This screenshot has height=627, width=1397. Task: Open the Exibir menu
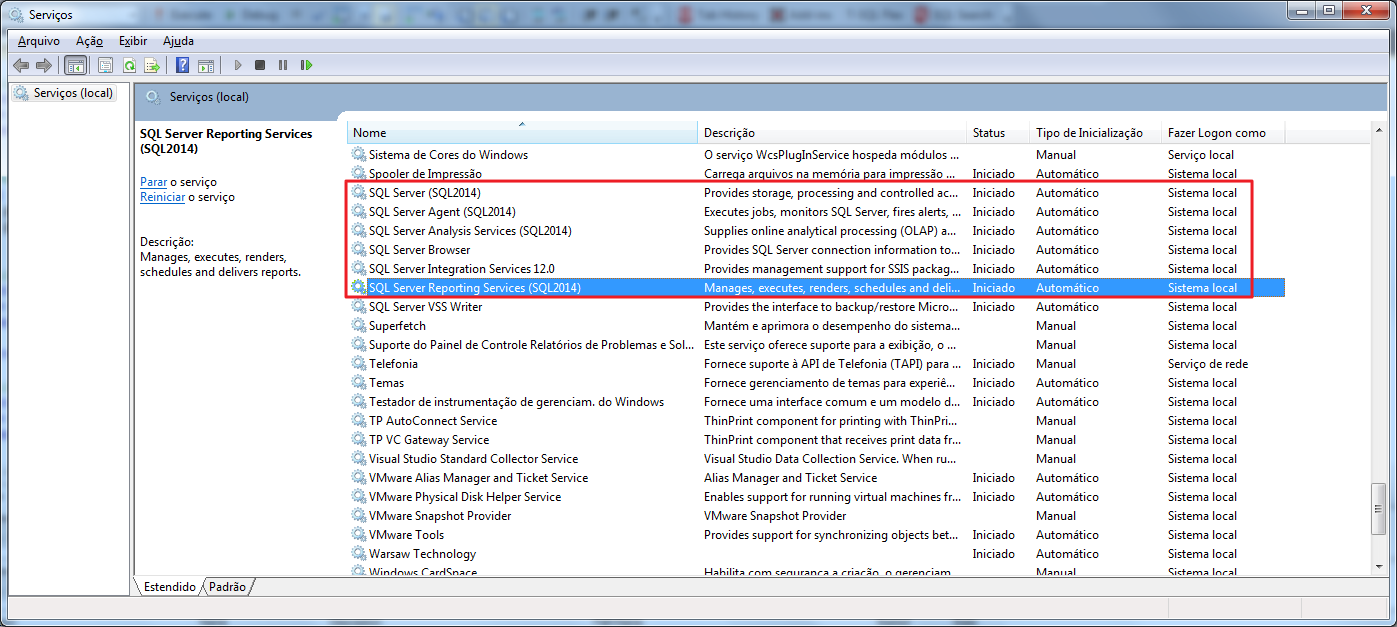(x=133, y=41)
